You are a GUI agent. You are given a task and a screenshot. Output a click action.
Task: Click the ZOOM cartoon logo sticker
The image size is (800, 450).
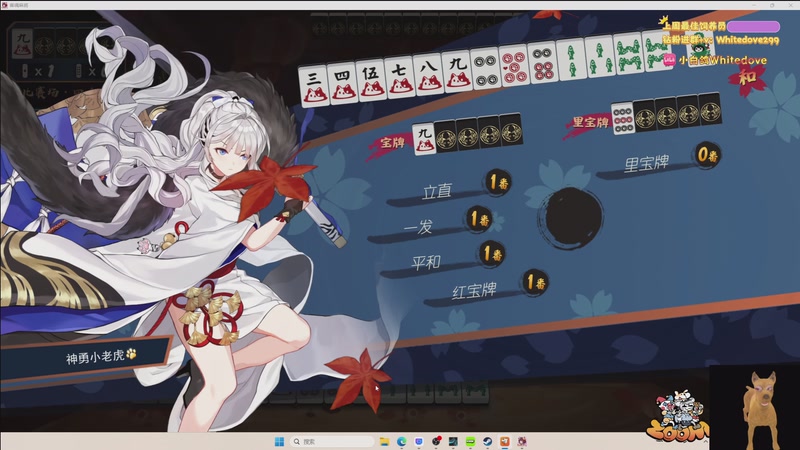[x=679, y=417]
